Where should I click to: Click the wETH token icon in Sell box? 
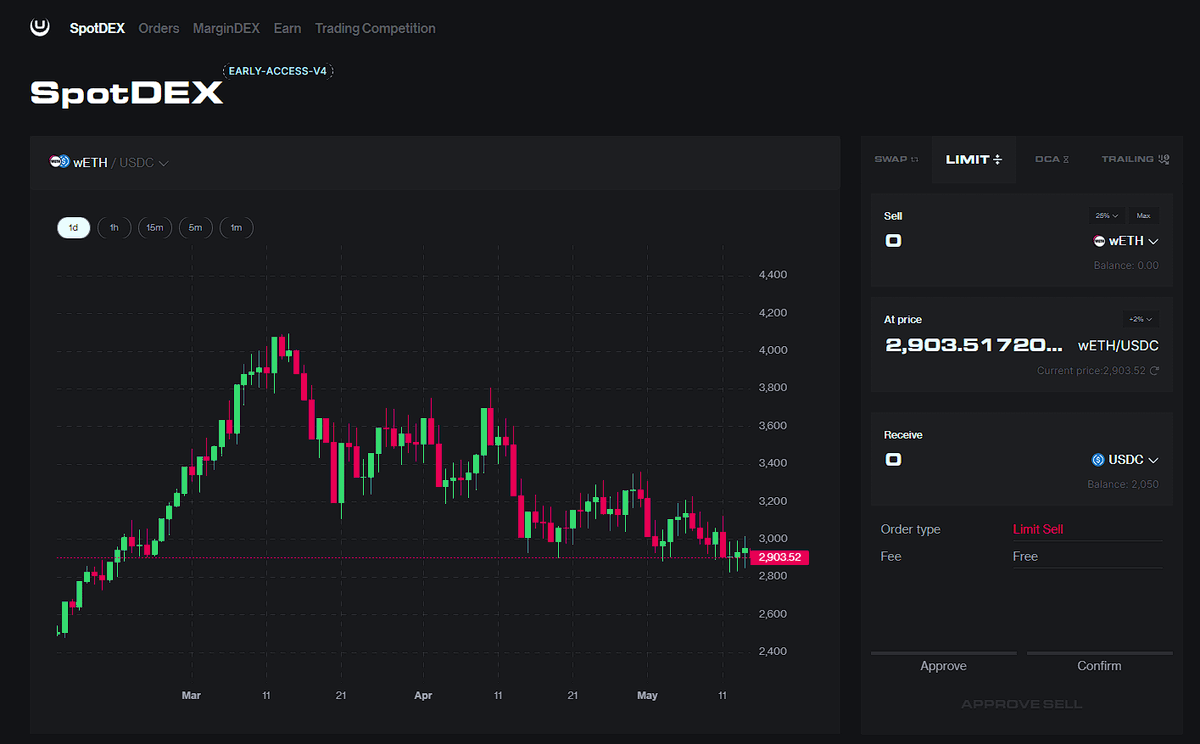coord(1099,241)
